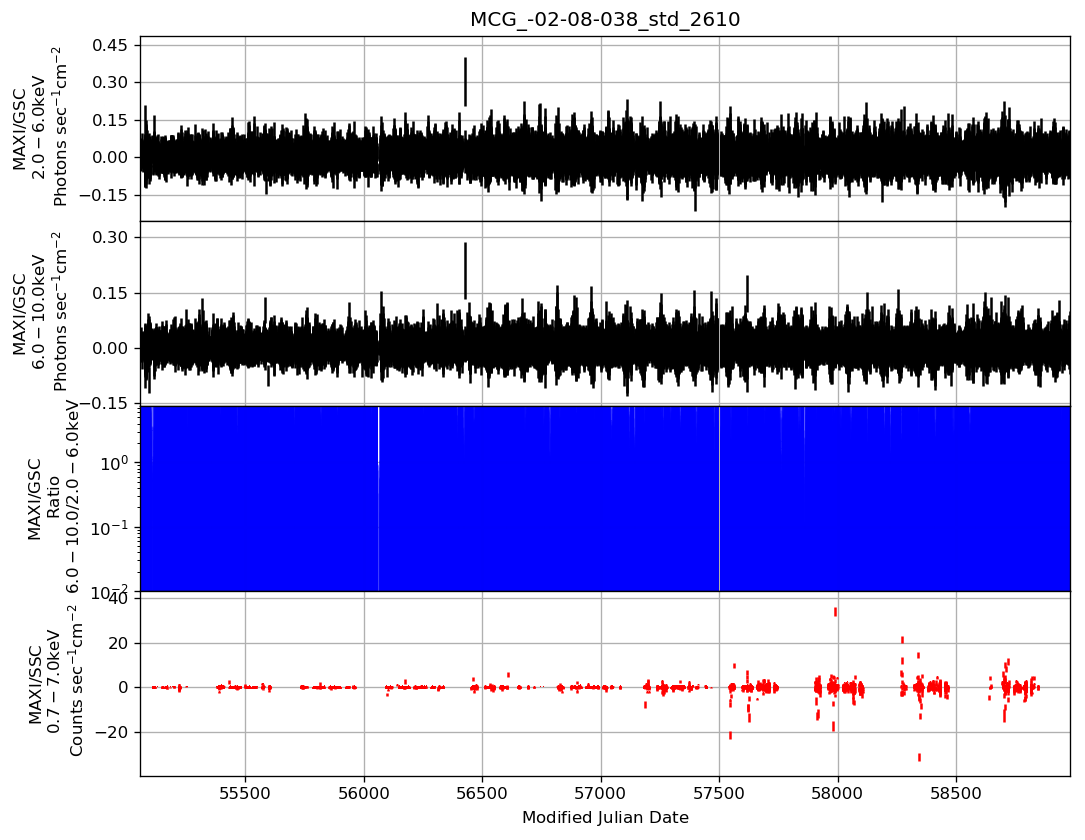Click the 57500 x-axis tick label
Screen dimensions: 1085x840
[720, 793]
